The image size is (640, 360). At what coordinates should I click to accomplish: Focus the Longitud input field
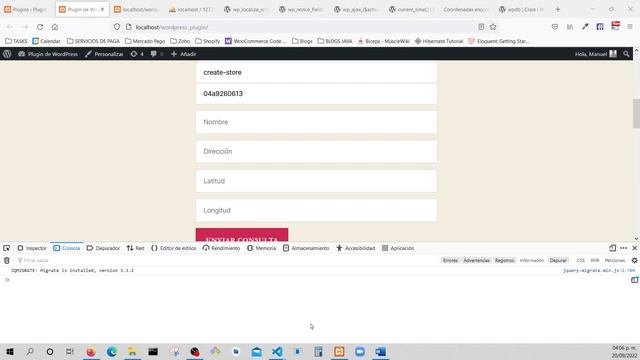(x=316, y=210)
